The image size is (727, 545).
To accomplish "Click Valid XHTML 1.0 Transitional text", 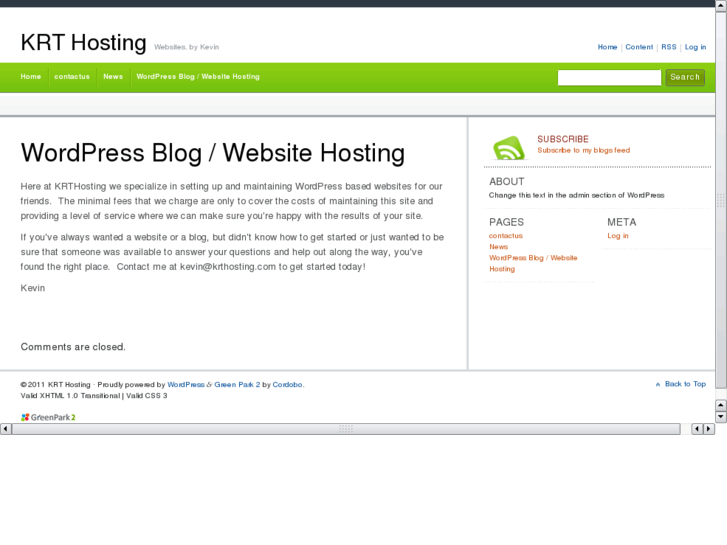I will (x=70, y=396).
